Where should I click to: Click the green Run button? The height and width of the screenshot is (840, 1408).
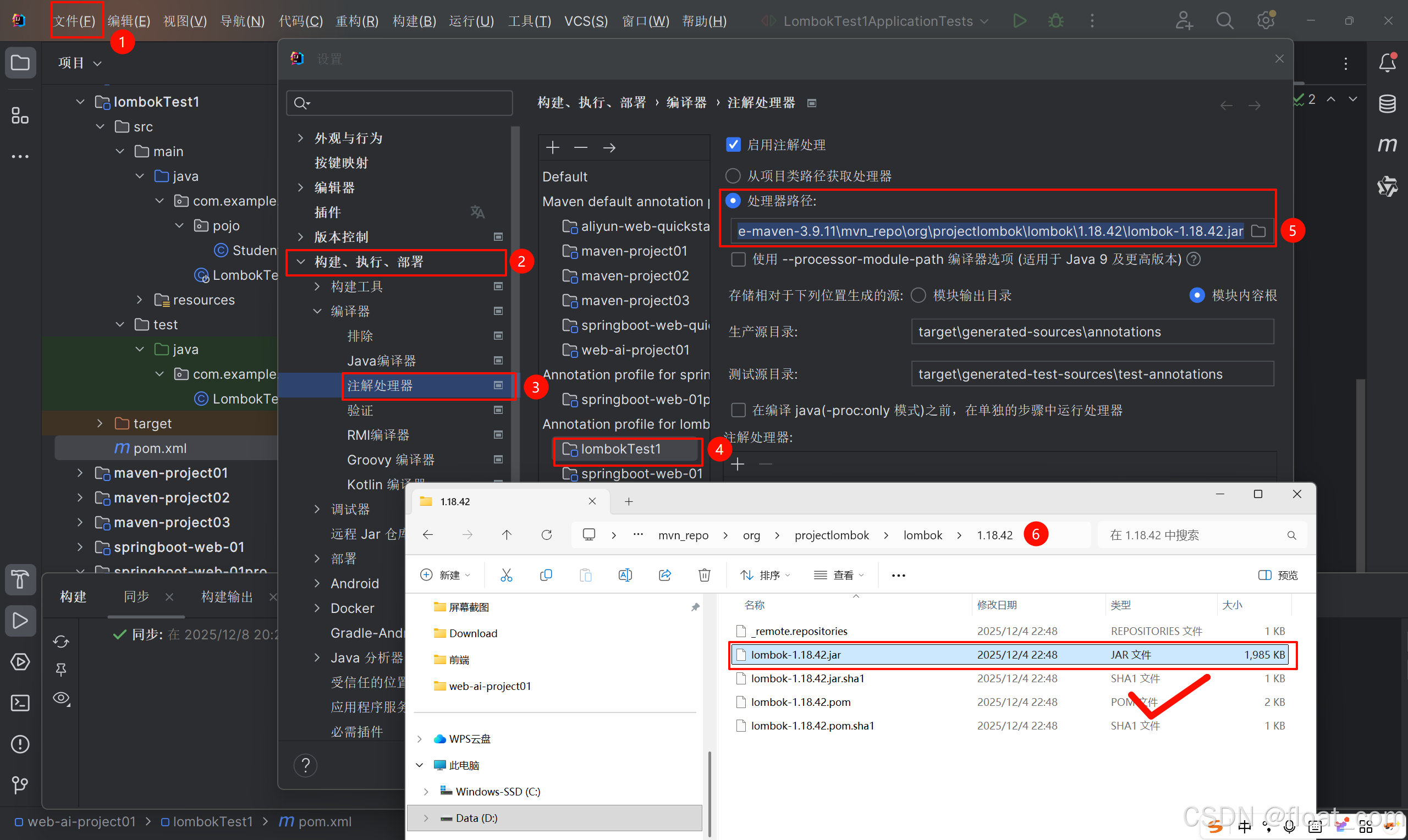tap(1019, 21)
